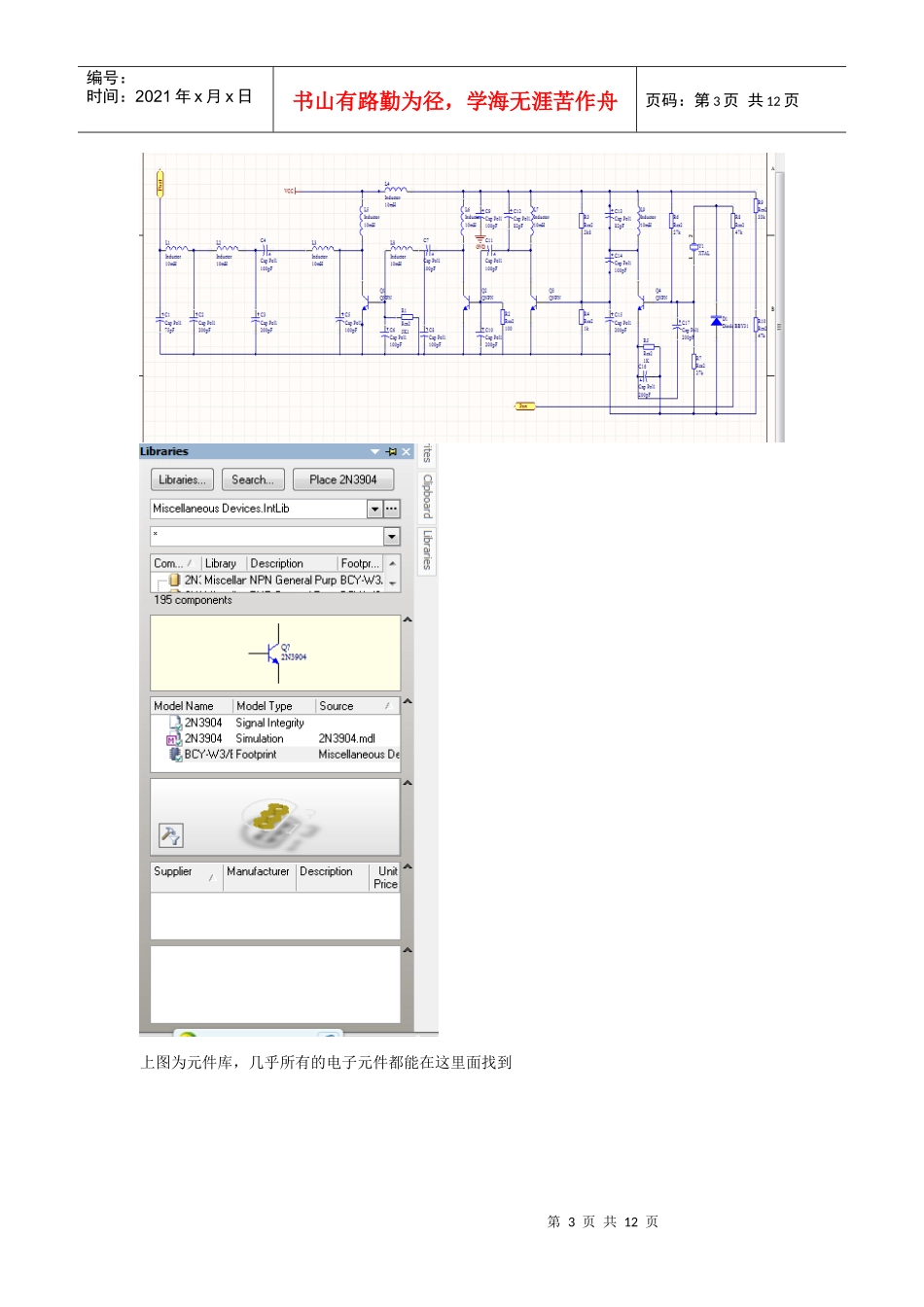Click the VCC label in schematic
The image size is (924, 1307).
point(289,191)
